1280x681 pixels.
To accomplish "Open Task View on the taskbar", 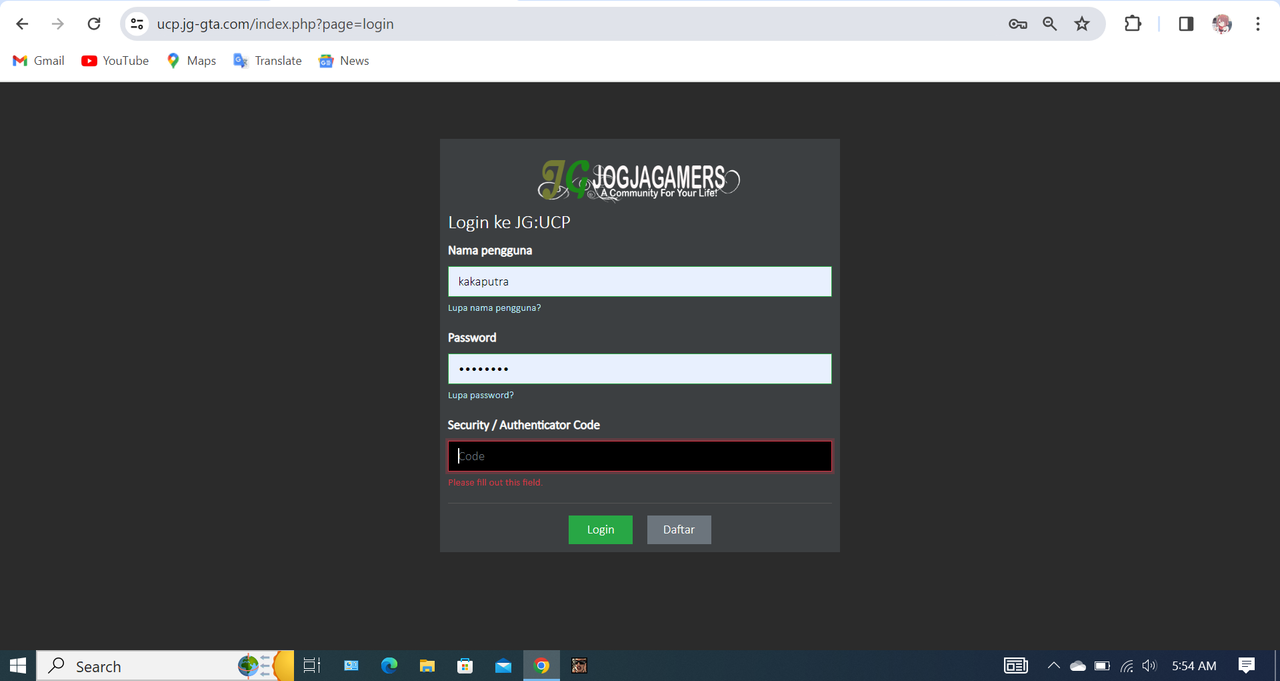I will (x=311, y=666).
